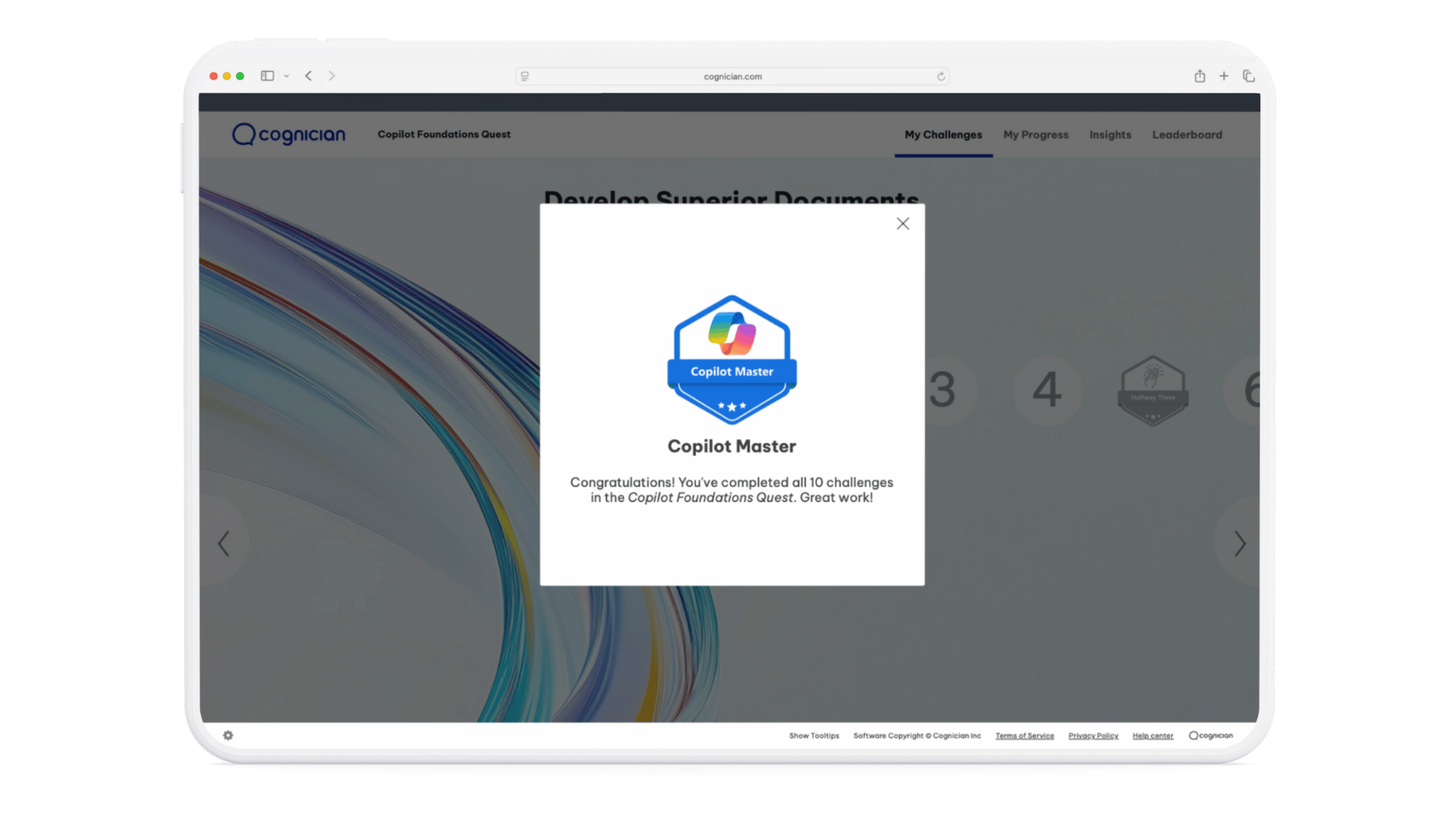
Task: Click the cognician.com address bar
Action: tap(732, 76)
